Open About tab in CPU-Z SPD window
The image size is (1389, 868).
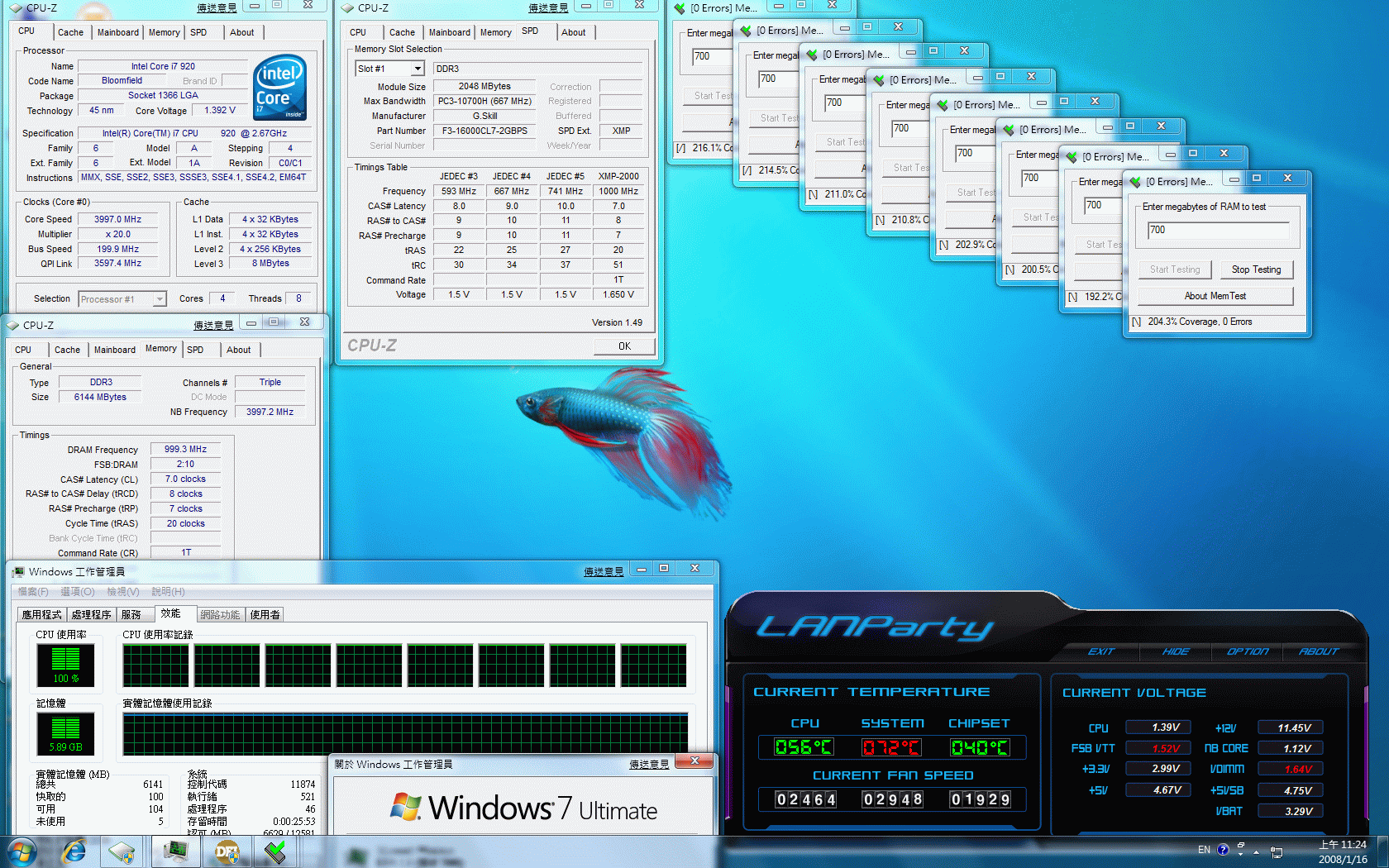pos(573,32)
